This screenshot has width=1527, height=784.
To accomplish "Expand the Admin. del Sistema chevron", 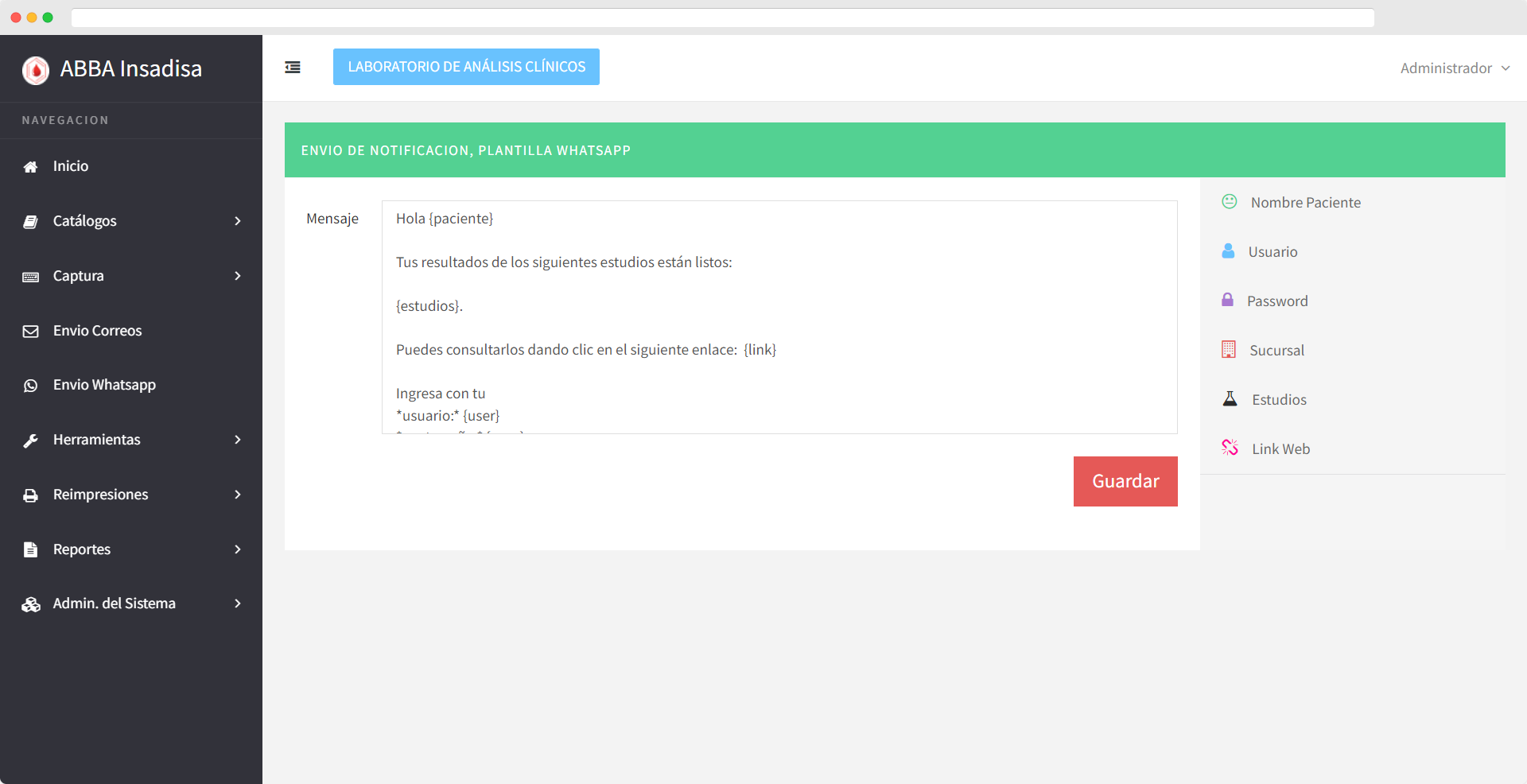I will click(x=237, y=604).
